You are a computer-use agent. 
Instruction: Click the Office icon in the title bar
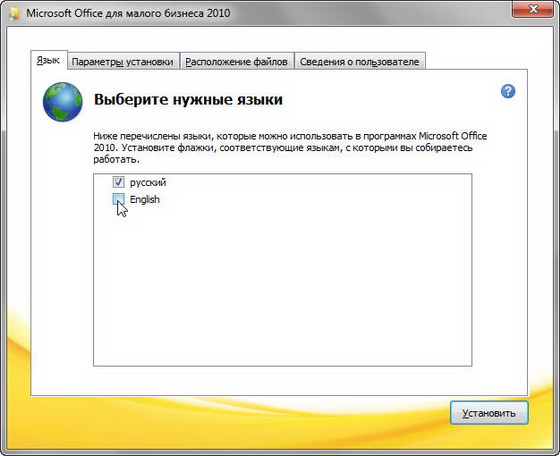coord(15,13)
